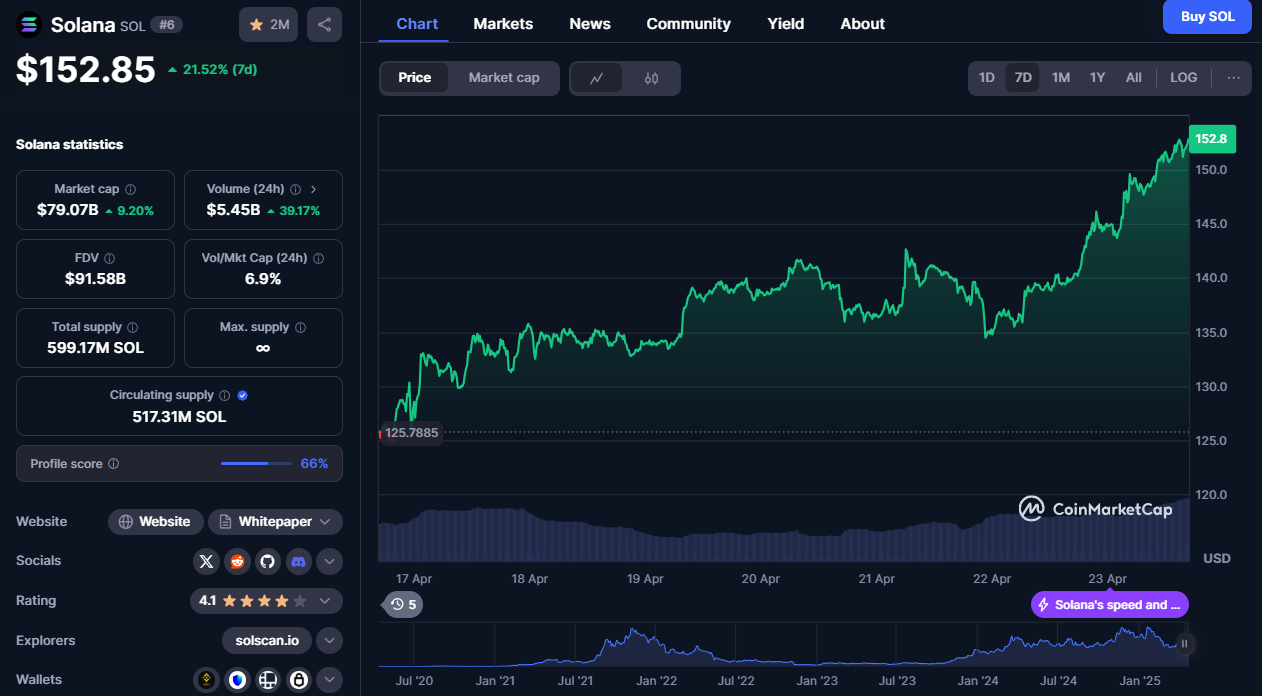Click the 125.7885 opening price label
Screen dimensions: 1262x696
[412, 434]
